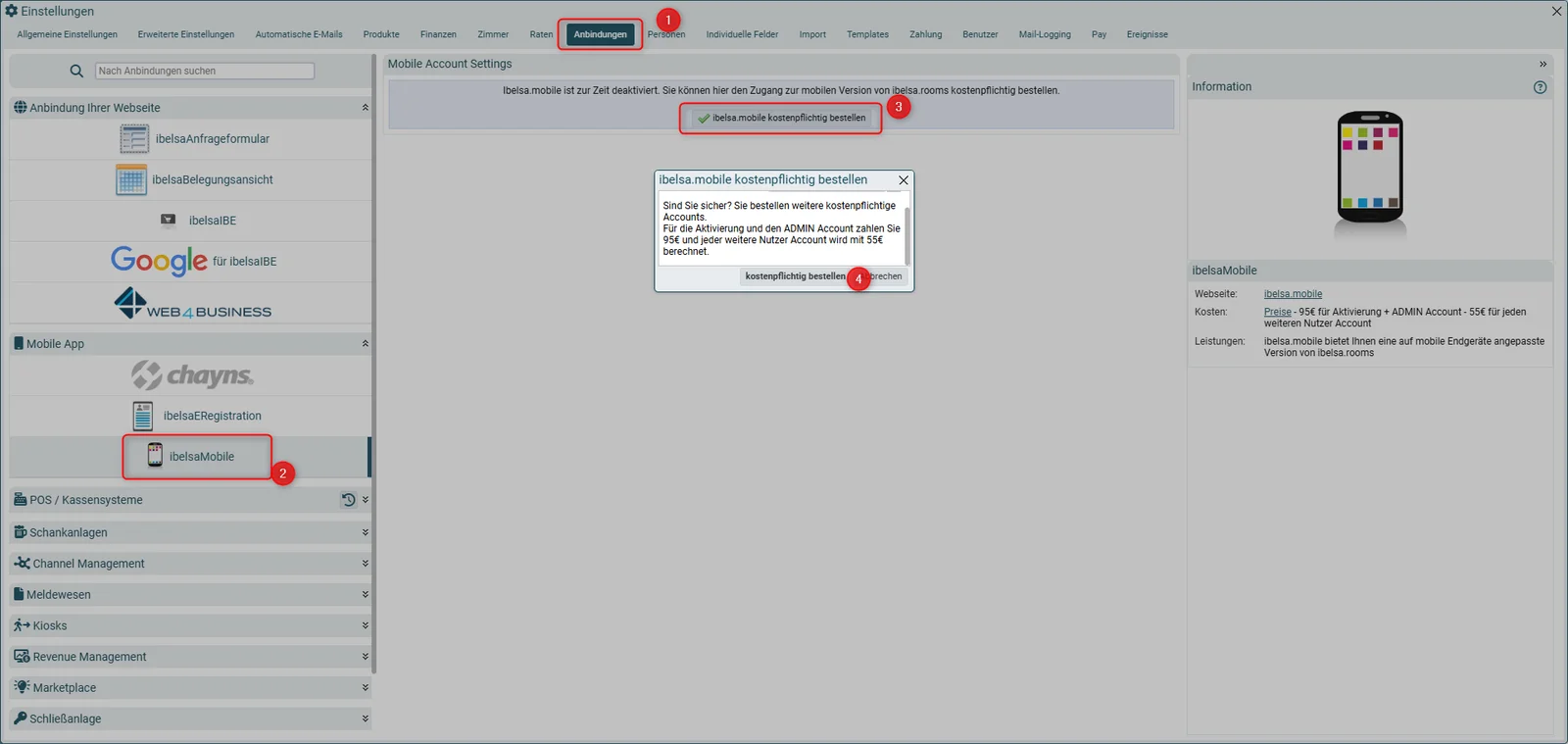Select the WEB4BUSINESS logo

click(192, 303)
